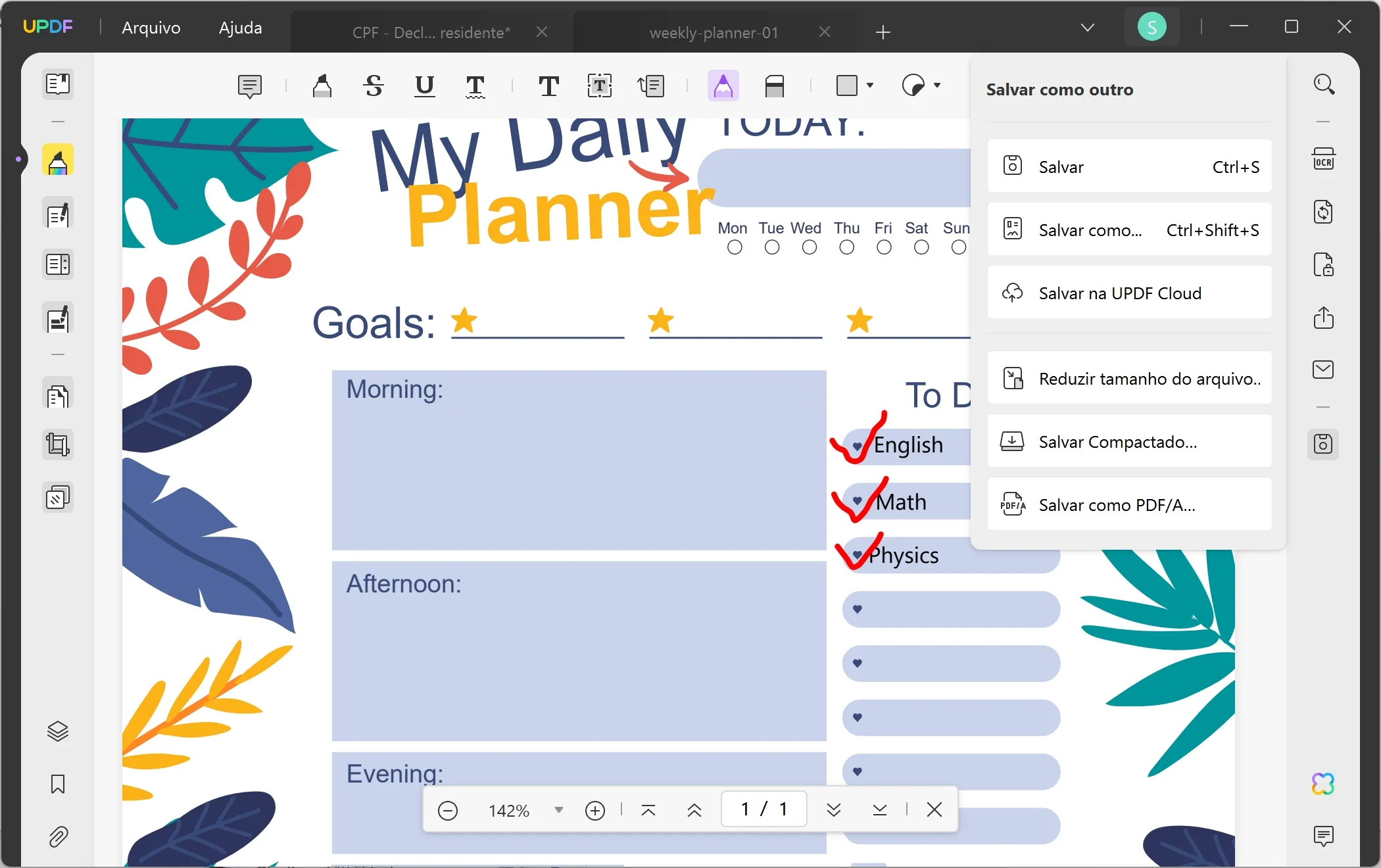Click the OCR recognition icon
1381x868 pixels.
point(1324,159)
